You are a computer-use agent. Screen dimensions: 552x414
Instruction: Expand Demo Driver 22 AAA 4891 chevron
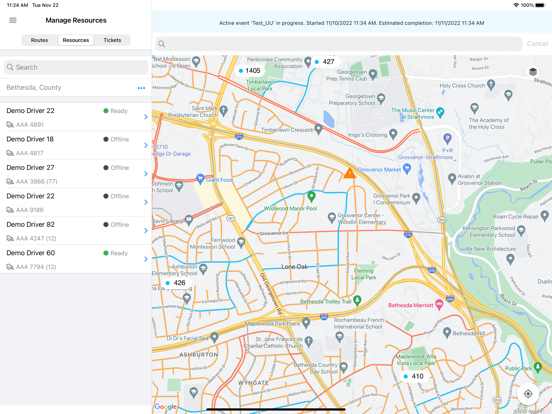[x=146, y=117]
